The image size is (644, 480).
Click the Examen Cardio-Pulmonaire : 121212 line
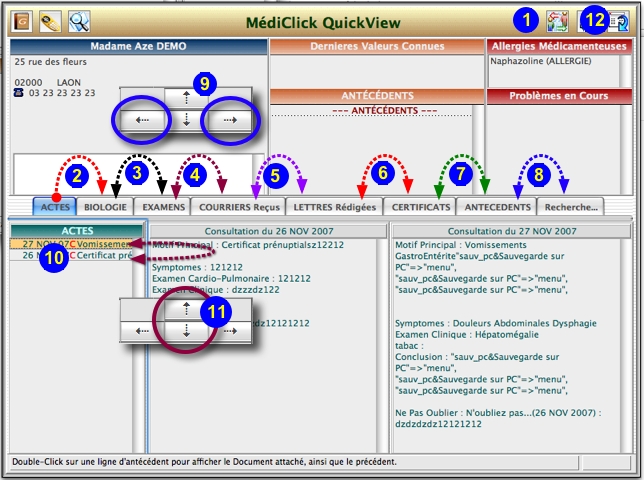pyautogui.click(x=231, y=278)
